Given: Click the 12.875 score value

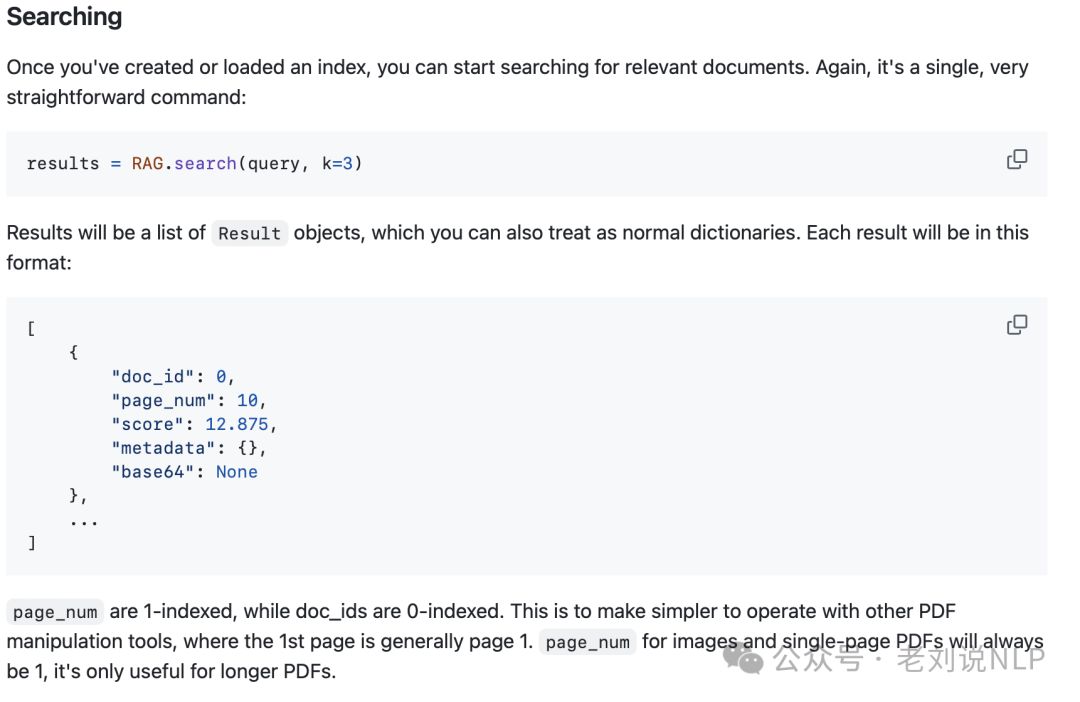Looking at the screenshot, I should click(x=236, y=424).
